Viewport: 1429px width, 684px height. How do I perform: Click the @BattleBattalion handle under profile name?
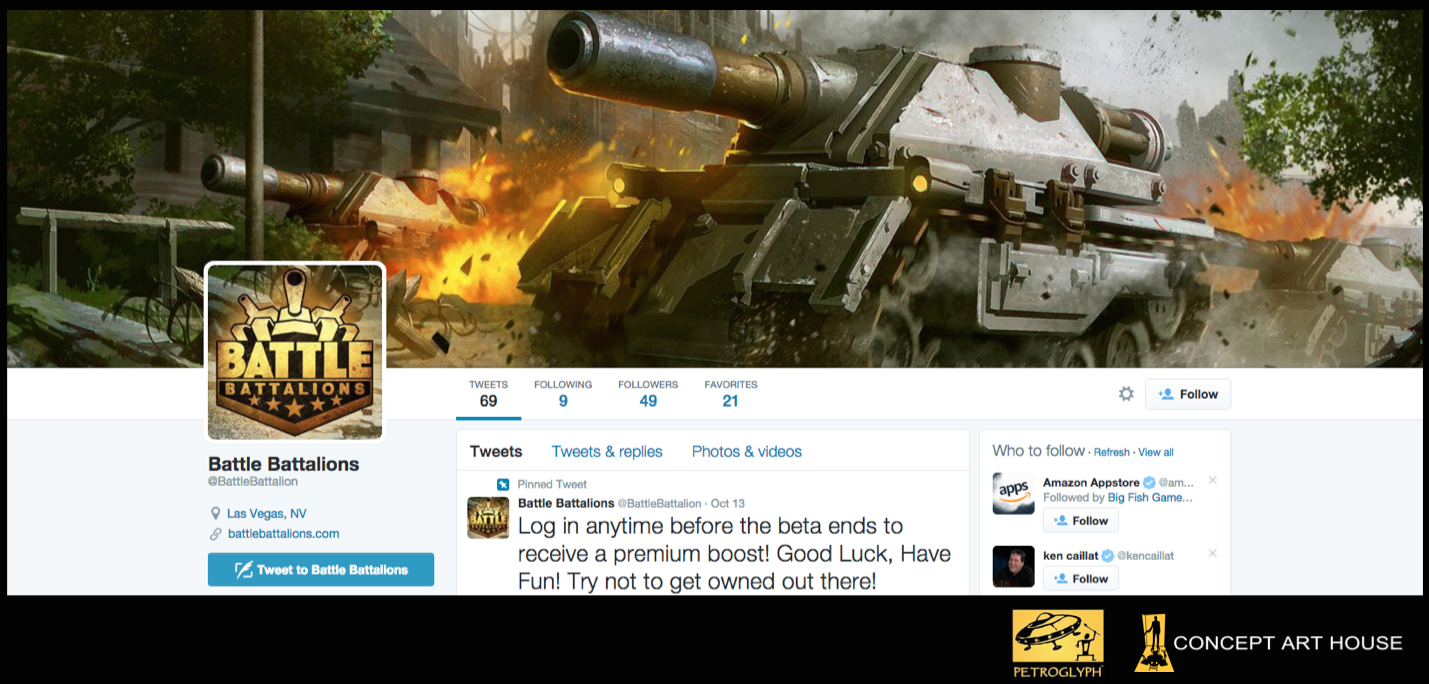(253, 482)
